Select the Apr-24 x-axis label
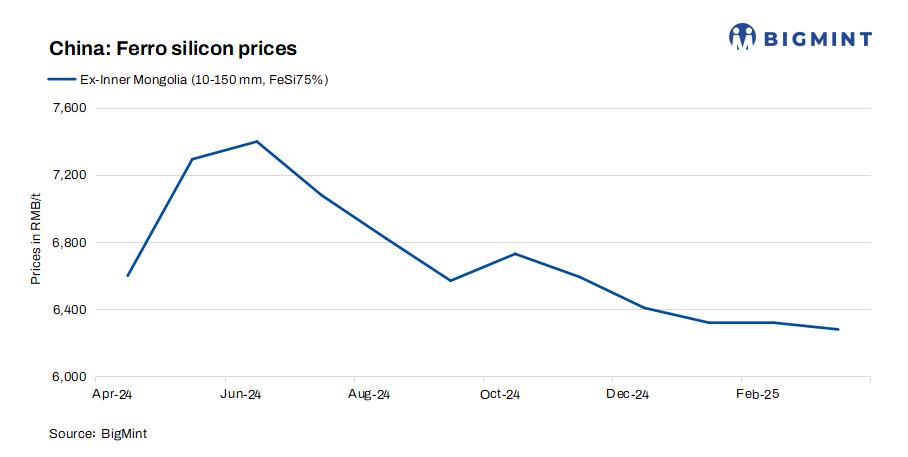 pyautogui.click(x=112, y=395)
